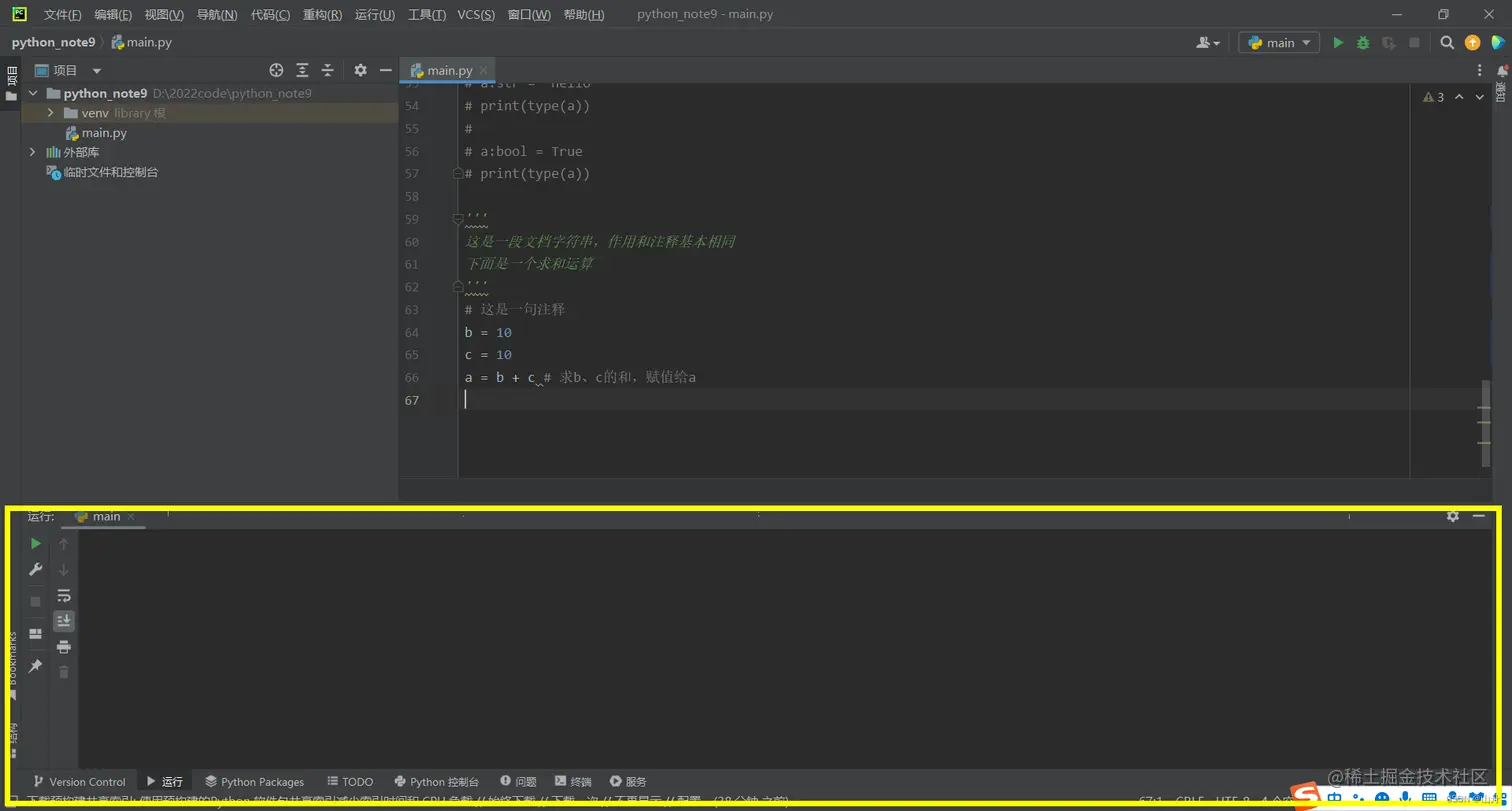Open the 视图(V) menu
Image resolution: width=1512 pixels, height=811 pixels.
[164, 15]
